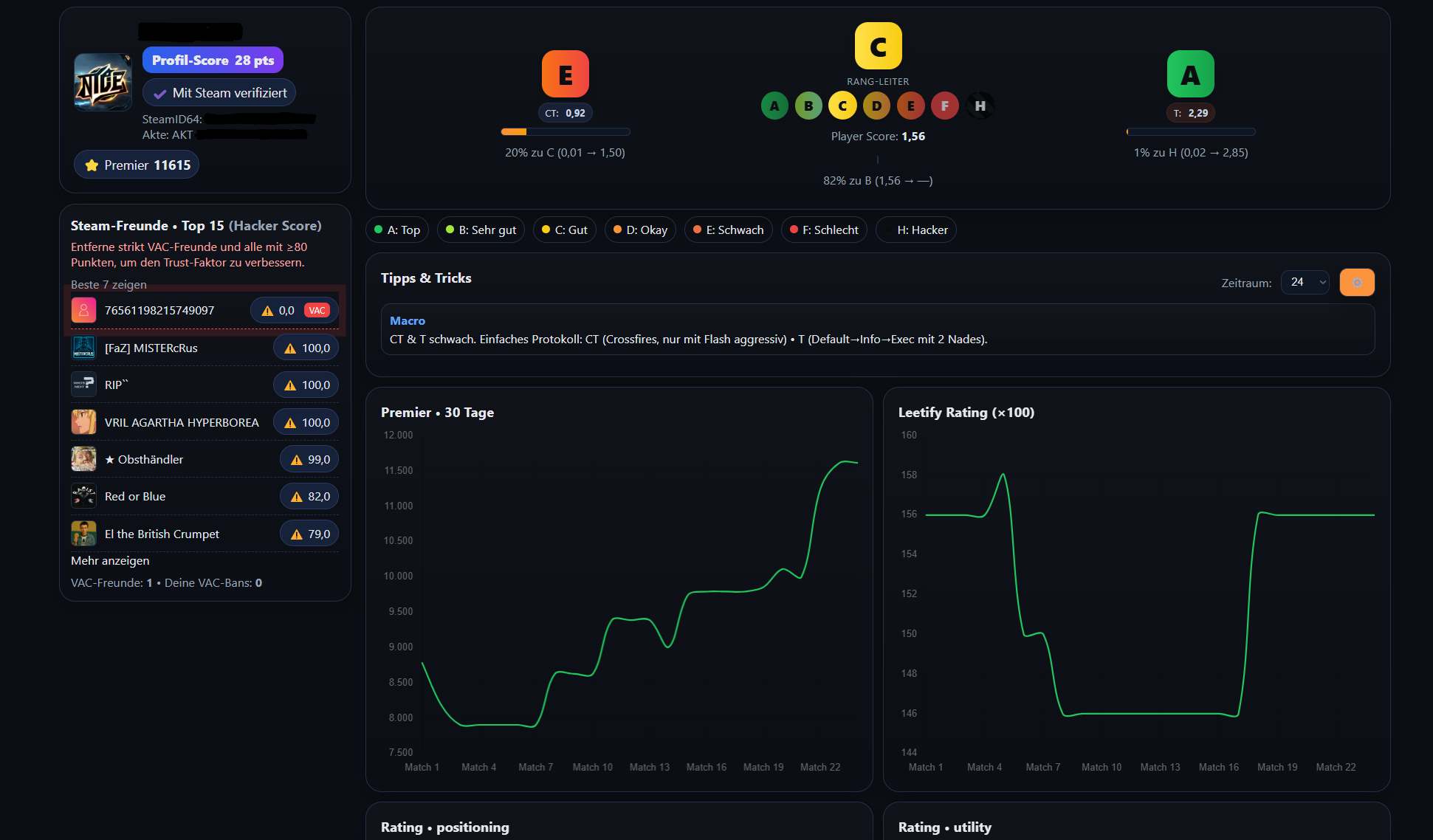Click the green A rank T badge

[x=1190, y=75]
